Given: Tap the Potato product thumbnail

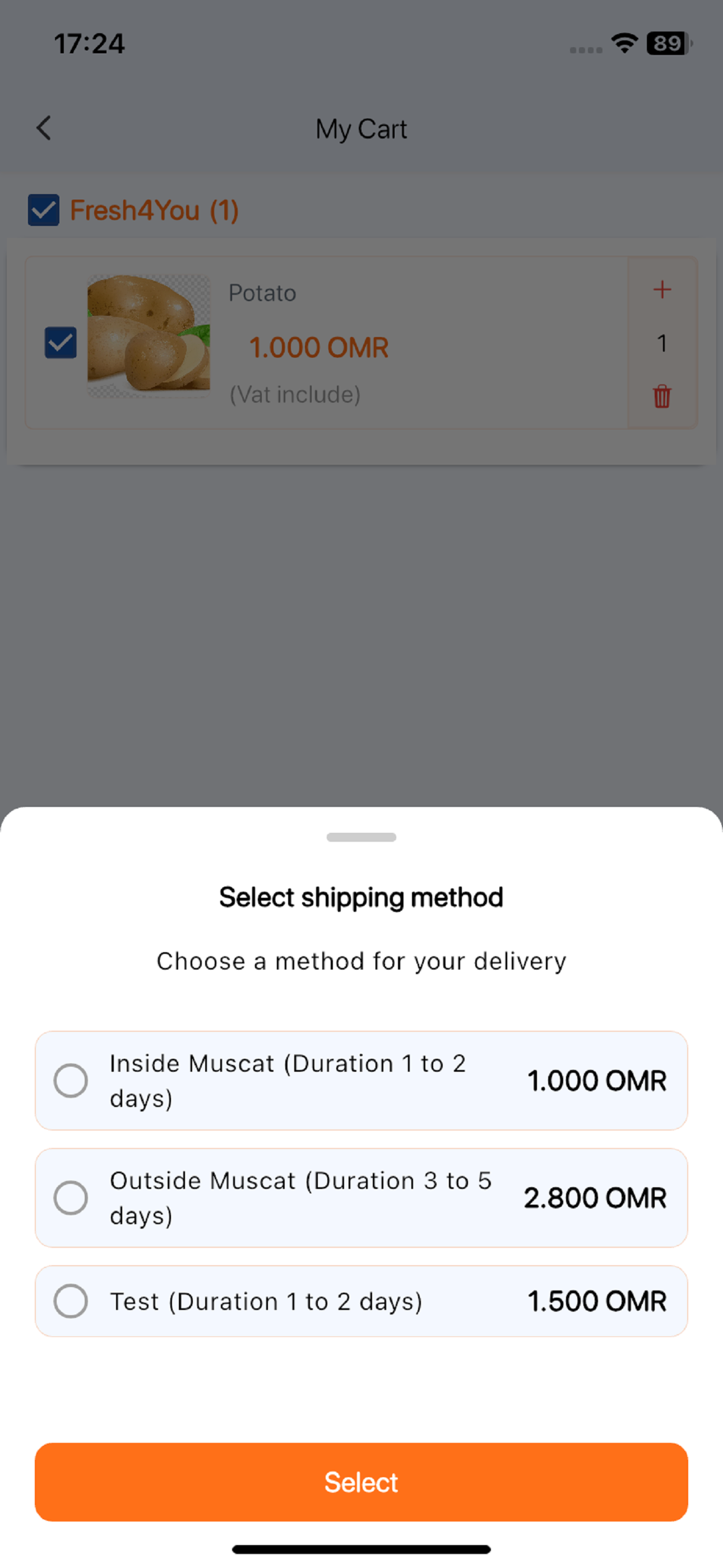Looking at the screenshot, I should [x=149, y=335].
